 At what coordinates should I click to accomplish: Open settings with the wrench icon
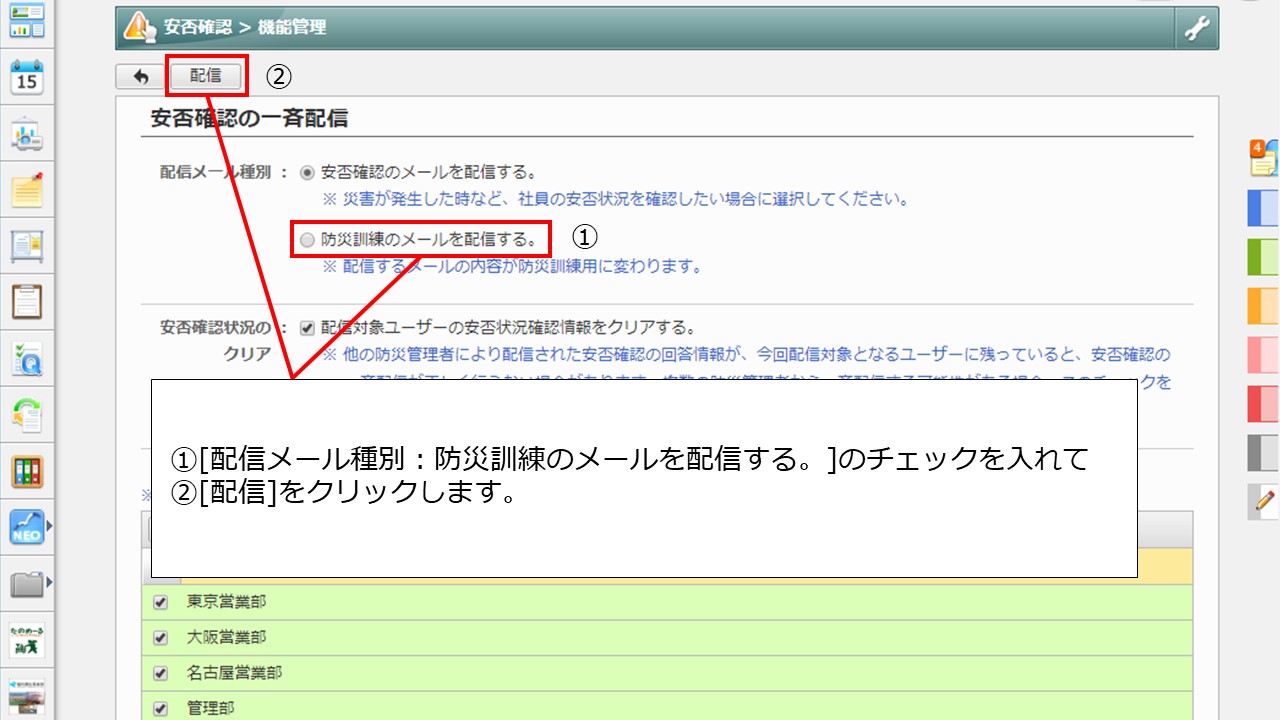pyautogui.click(x=1196, y=29)
